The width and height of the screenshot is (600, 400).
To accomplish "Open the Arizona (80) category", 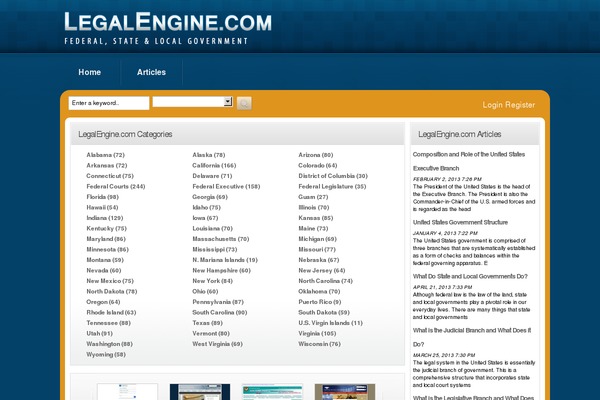I will coord(316,155).
